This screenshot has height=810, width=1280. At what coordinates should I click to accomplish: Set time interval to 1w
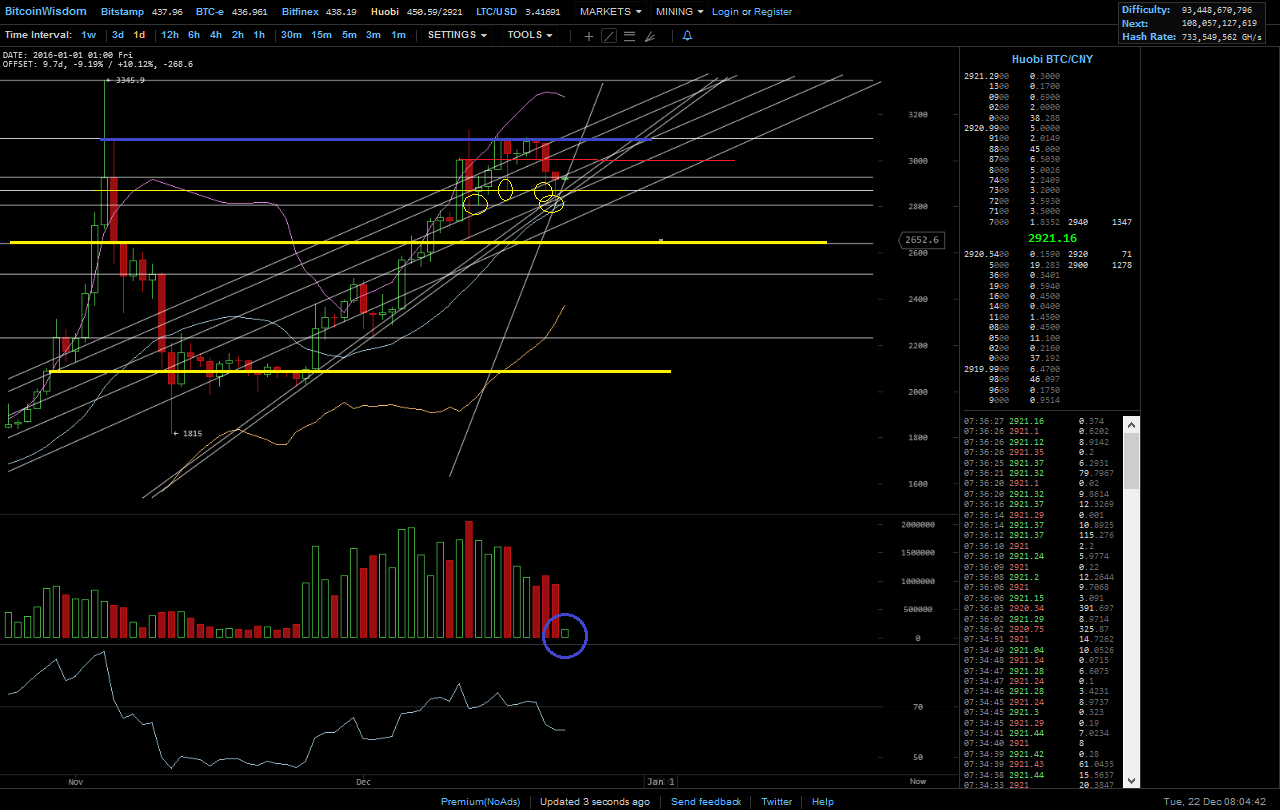[x=89, y=35]
